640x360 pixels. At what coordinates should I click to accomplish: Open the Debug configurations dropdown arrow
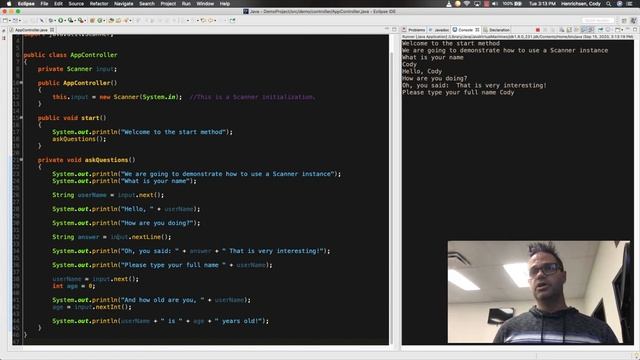[55, 20]
